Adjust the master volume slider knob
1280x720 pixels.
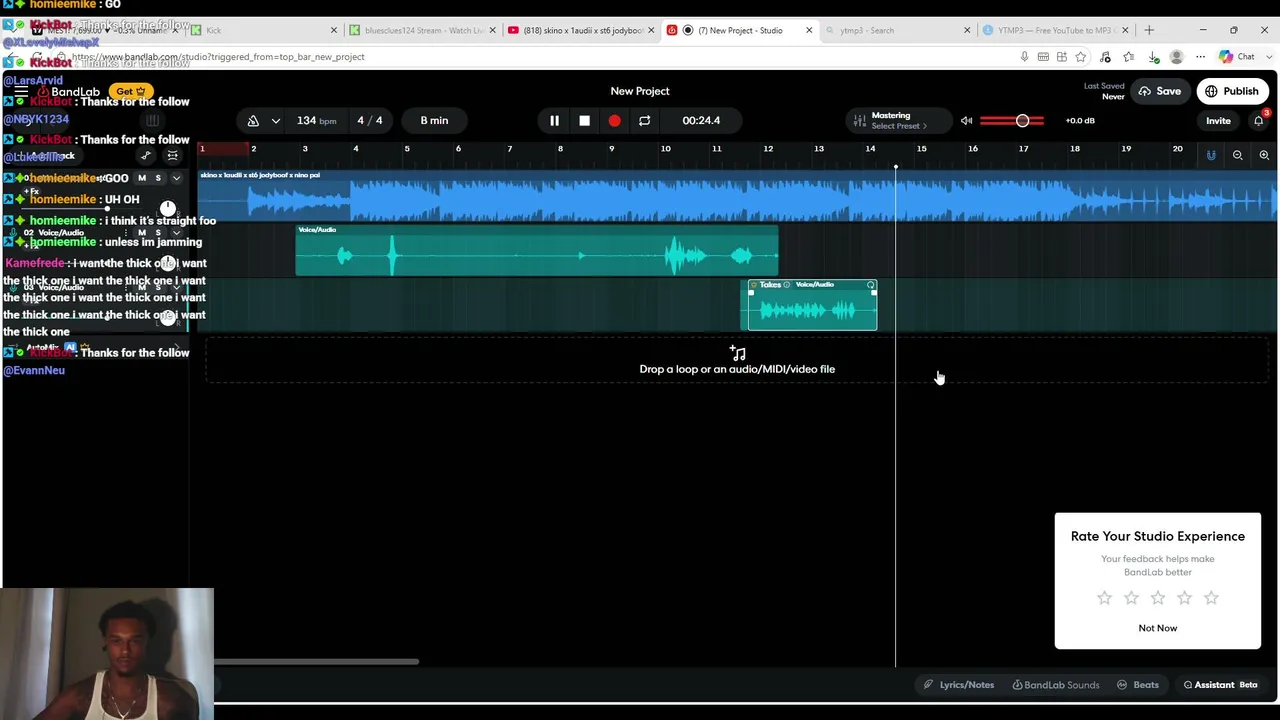(x=1022, y=121)
